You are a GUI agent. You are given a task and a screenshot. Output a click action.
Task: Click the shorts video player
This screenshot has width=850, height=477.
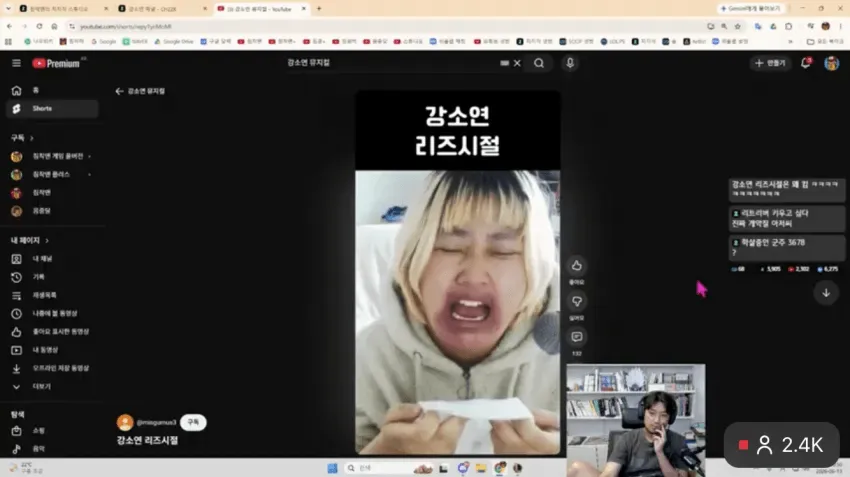click(458, 272)
